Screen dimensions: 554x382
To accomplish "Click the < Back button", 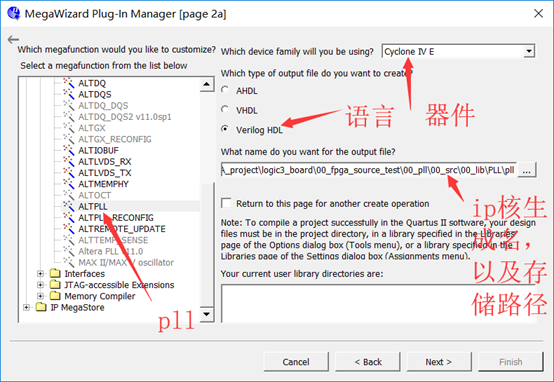I will click(x=368, y=362).
